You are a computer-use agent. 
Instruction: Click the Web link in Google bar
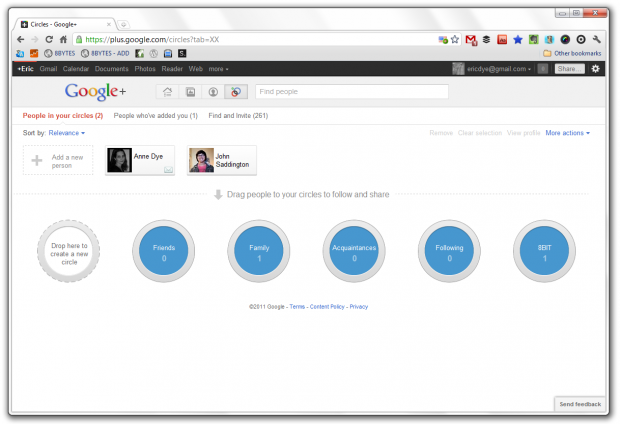(195, 69)
